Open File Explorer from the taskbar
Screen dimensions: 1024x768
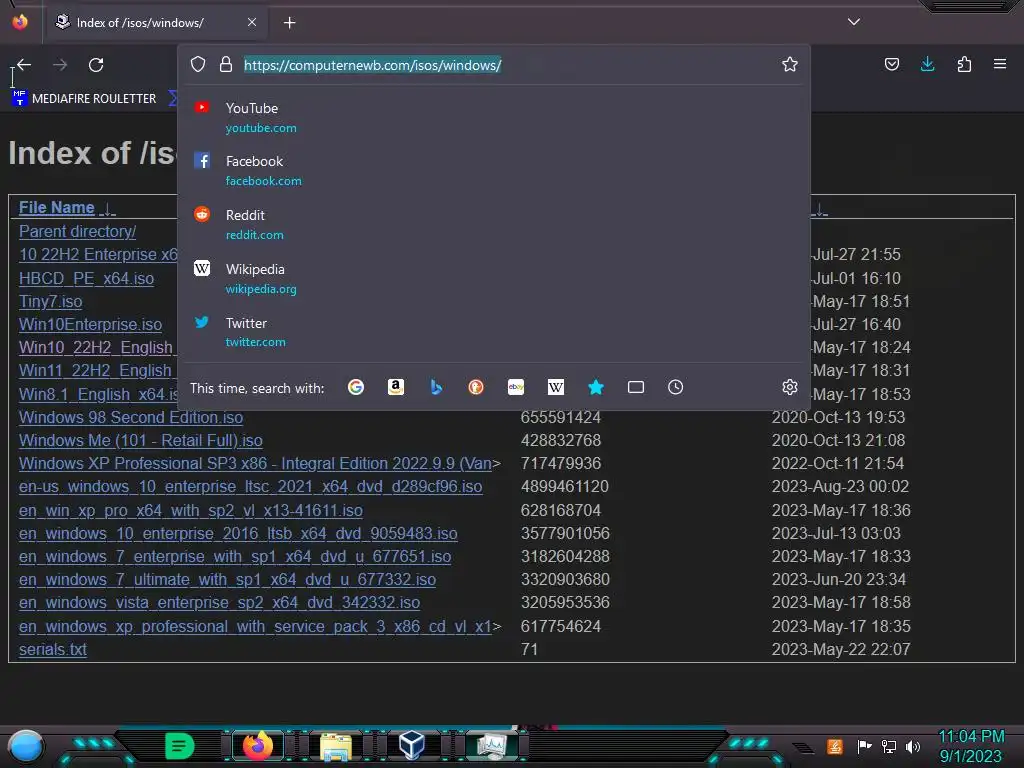click(x=336, y=746)
